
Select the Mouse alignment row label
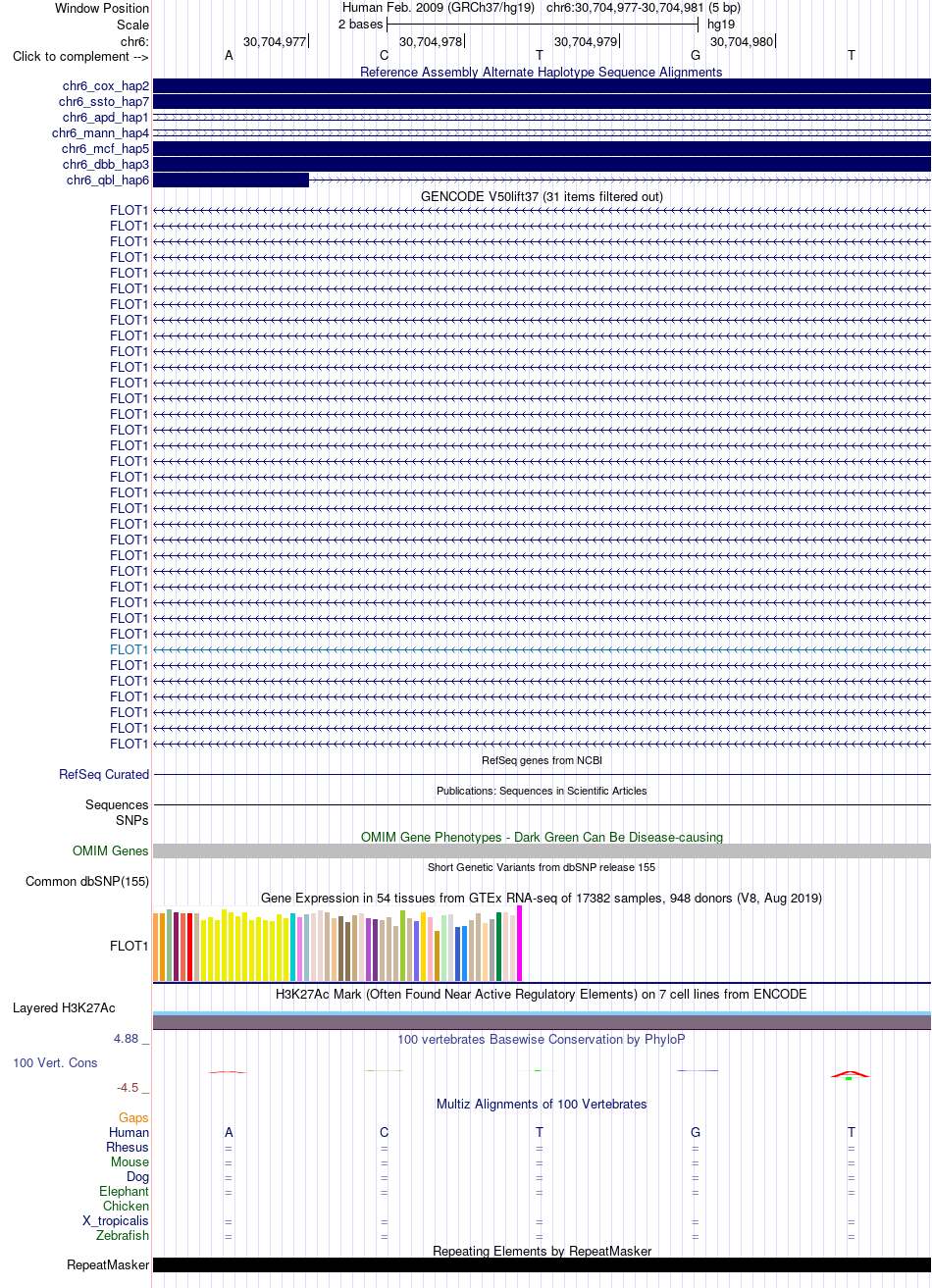pyautogui.click(x=130, y=1162)
